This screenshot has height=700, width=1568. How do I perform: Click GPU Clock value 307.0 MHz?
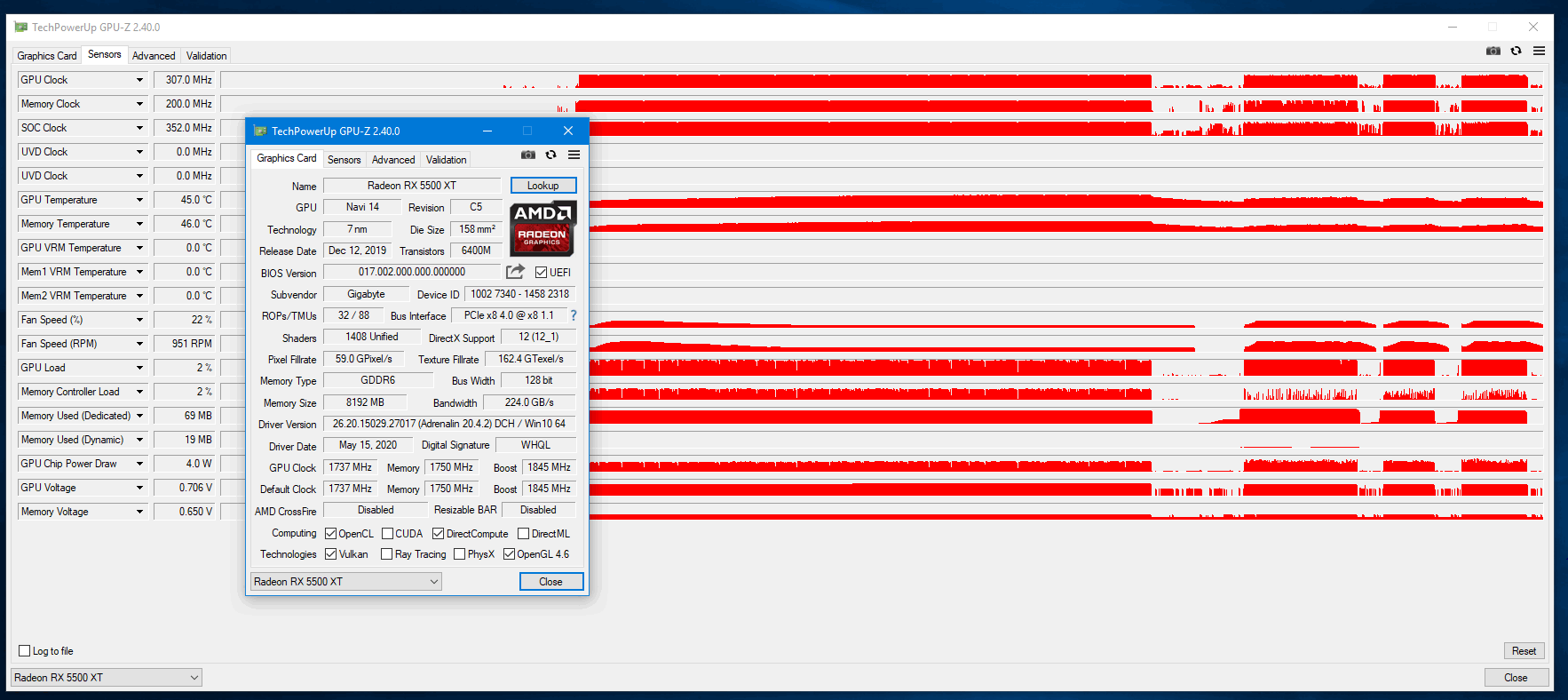[x=185, y=80]
